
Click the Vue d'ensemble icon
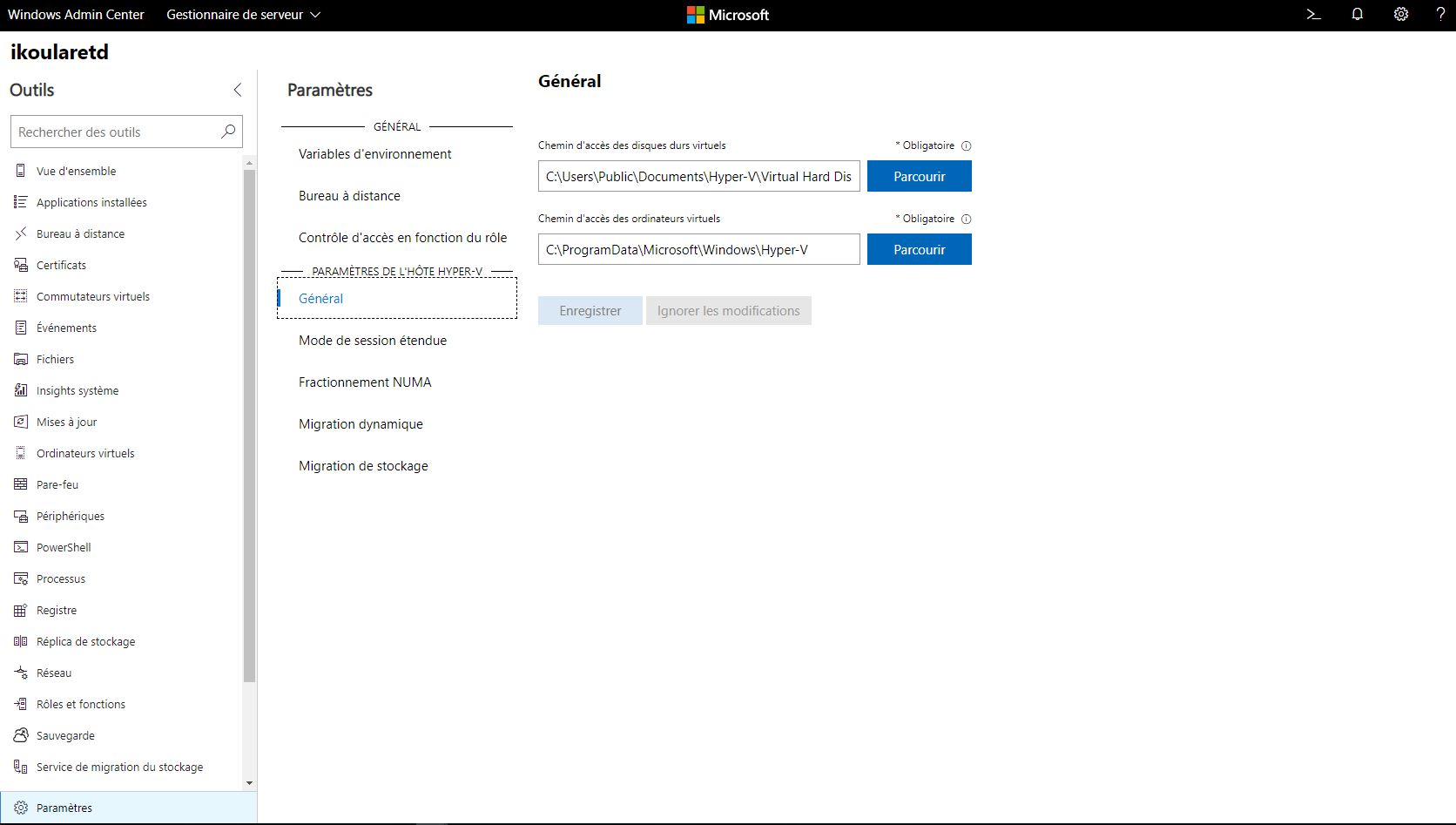click(21, 171)
